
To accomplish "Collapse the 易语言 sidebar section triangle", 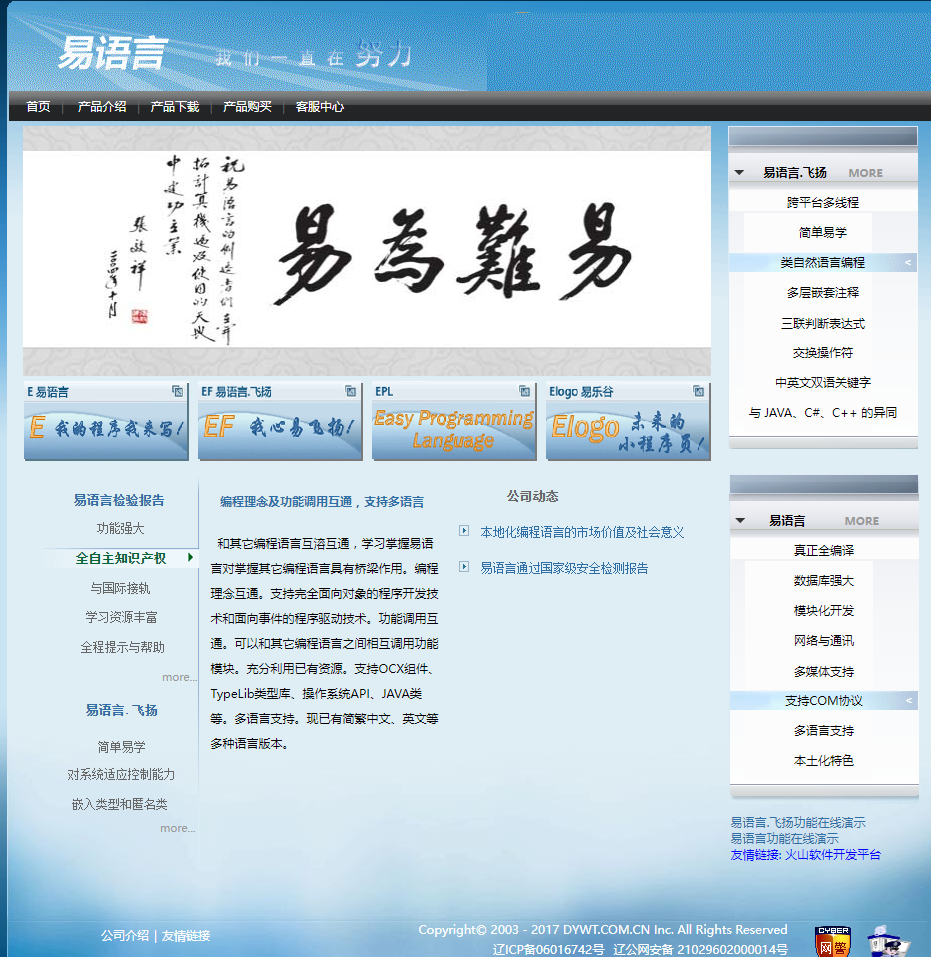I will pos(740,521).
